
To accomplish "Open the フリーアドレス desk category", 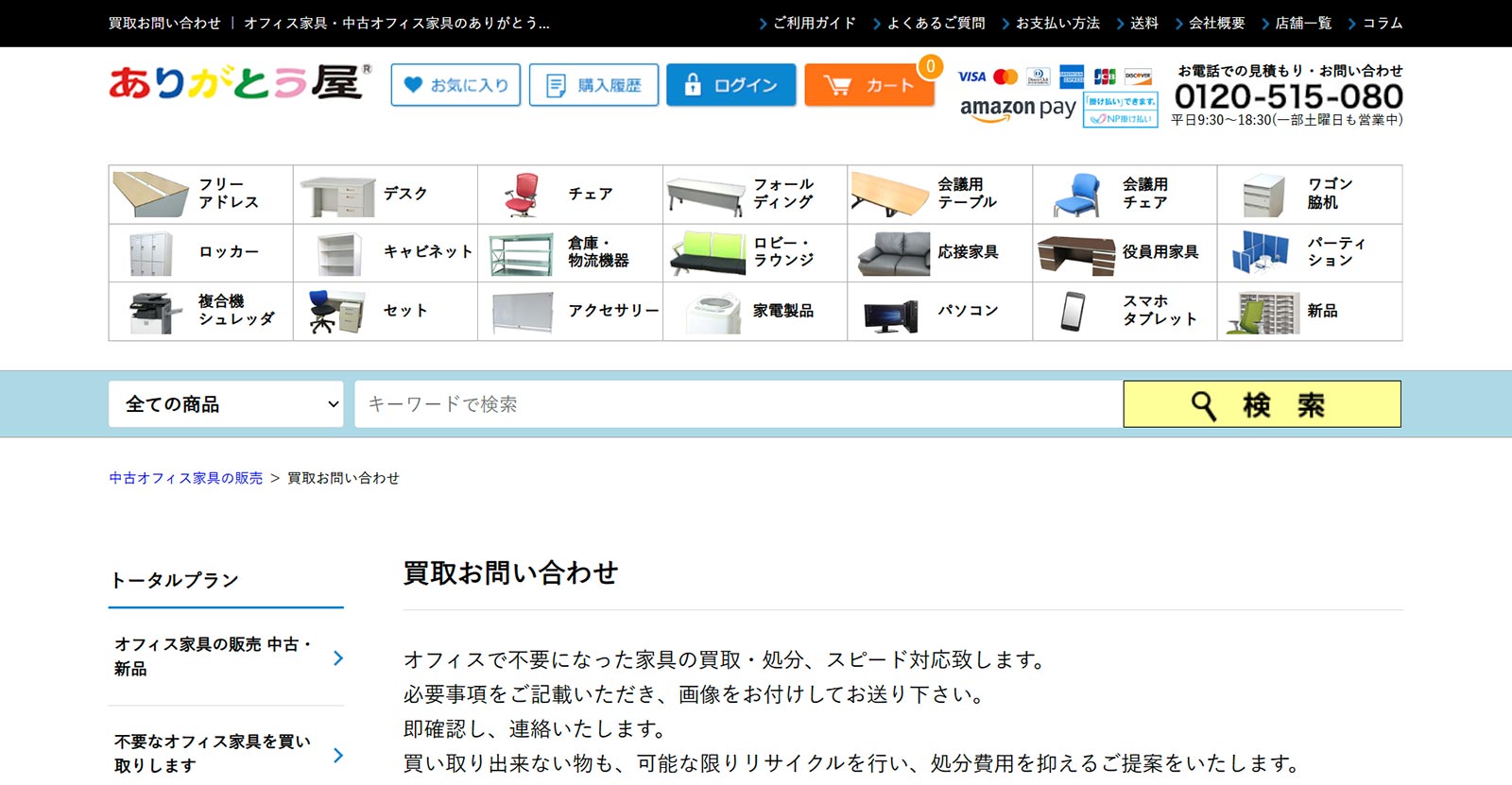I will [201, 194].
